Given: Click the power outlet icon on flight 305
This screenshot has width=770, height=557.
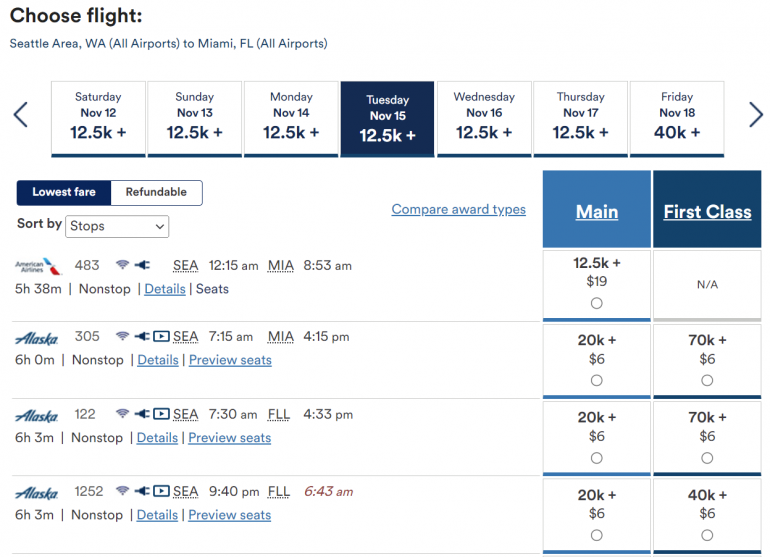Looking at the screenshot, I should point(141,337).
